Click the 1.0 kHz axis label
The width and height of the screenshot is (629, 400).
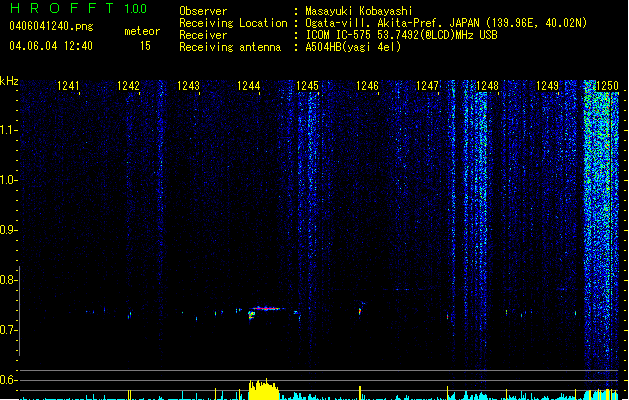click(8, 180)
